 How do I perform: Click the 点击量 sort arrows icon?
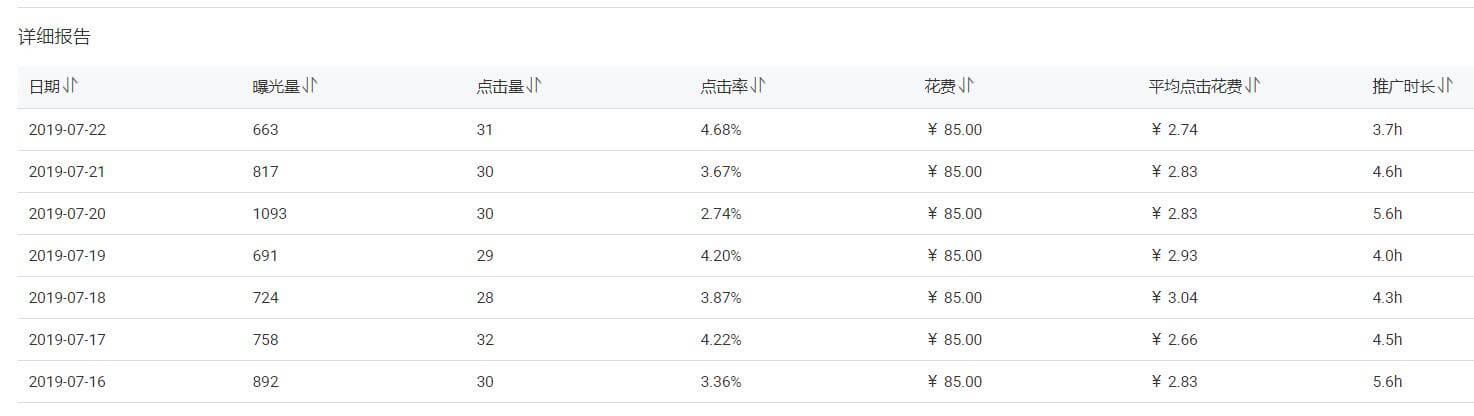click(534, 87)
